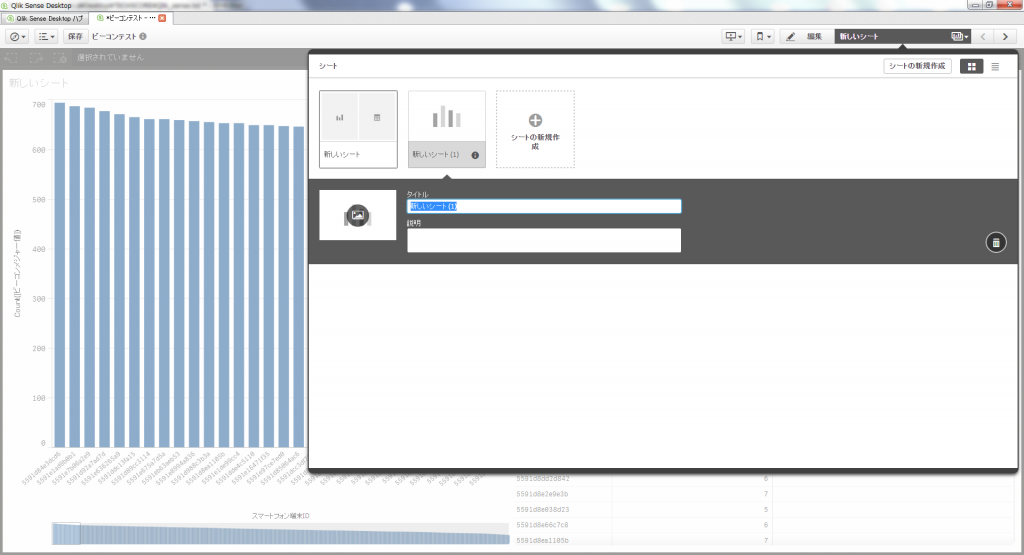Screen dimensions: 1024x555
Task: Open the storytelling monitor dropdown
Action: [x=734, y=37]
